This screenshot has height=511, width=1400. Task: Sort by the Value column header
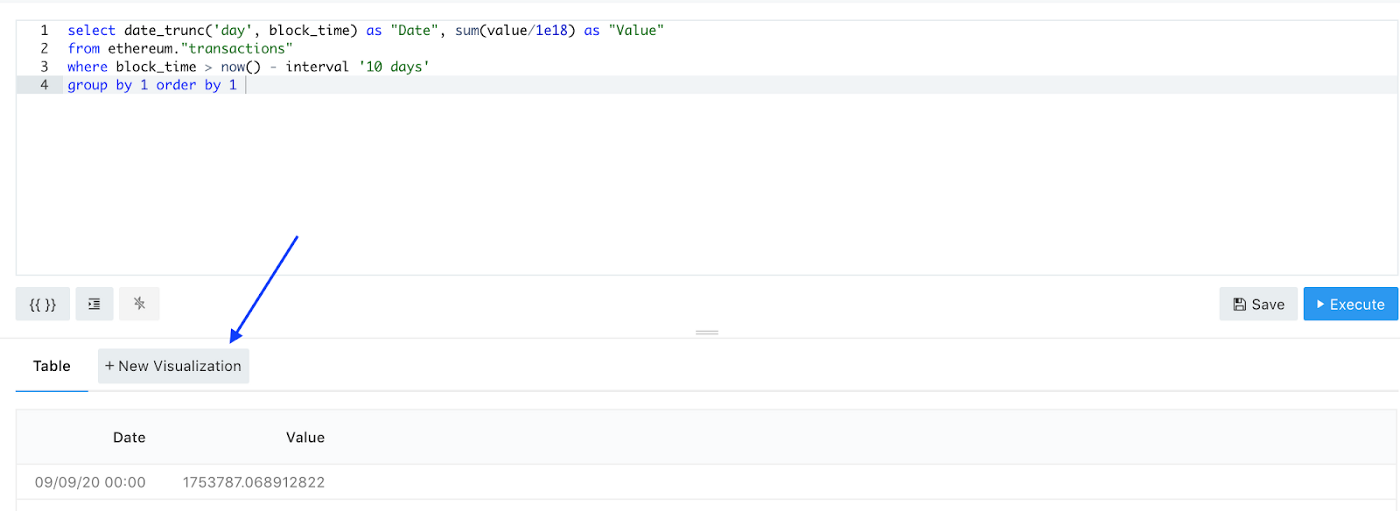tap(305, 437)
